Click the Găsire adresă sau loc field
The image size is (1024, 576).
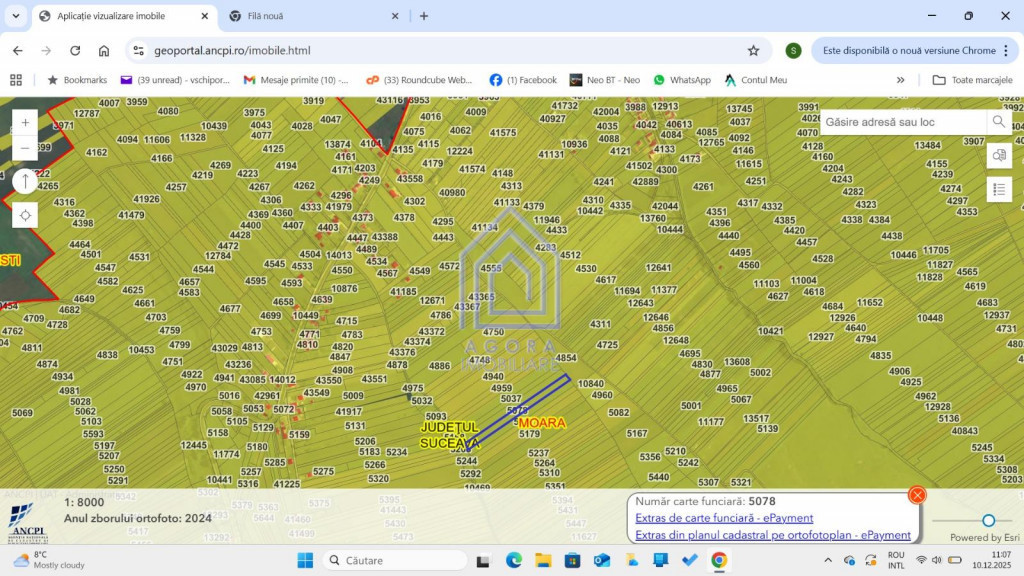point(903,122)
